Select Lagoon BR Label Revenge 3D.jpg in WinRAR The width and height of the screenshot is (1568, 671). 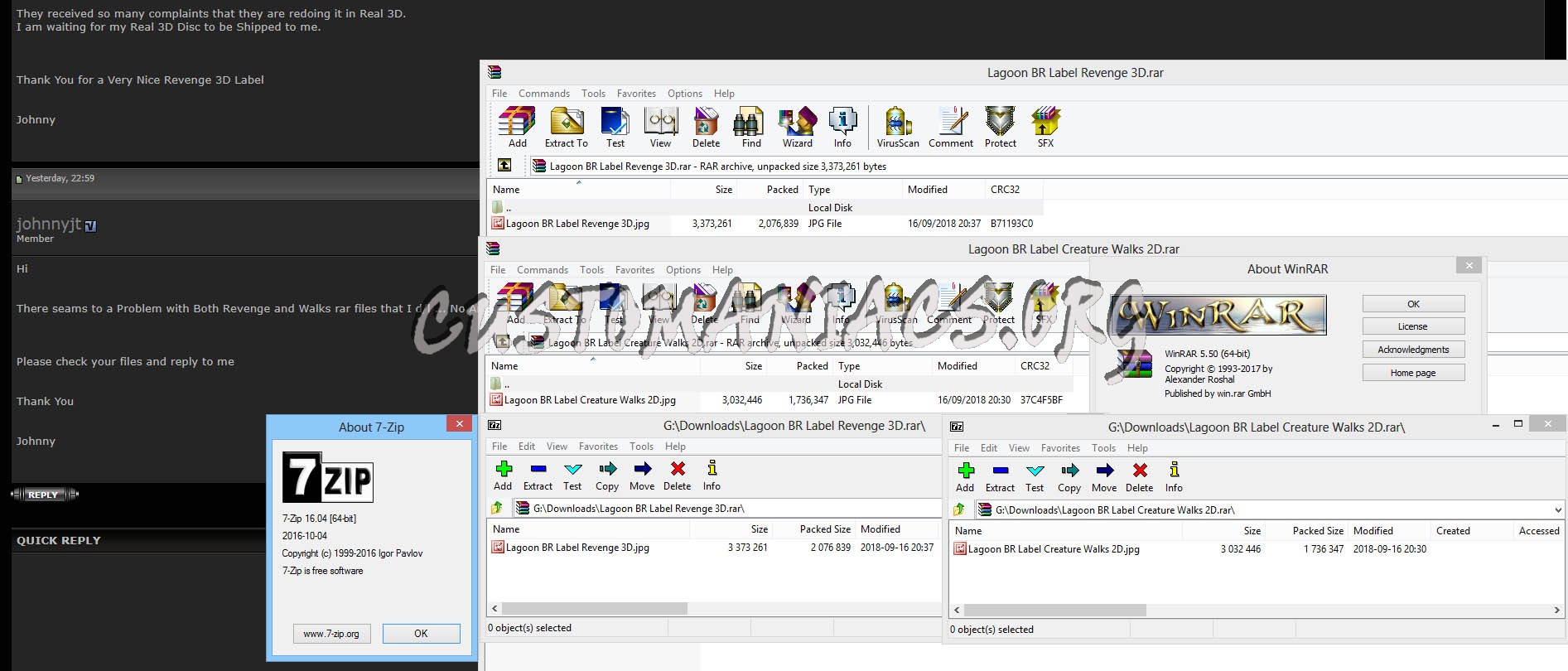pyautogui.click(x=577, y=224)
